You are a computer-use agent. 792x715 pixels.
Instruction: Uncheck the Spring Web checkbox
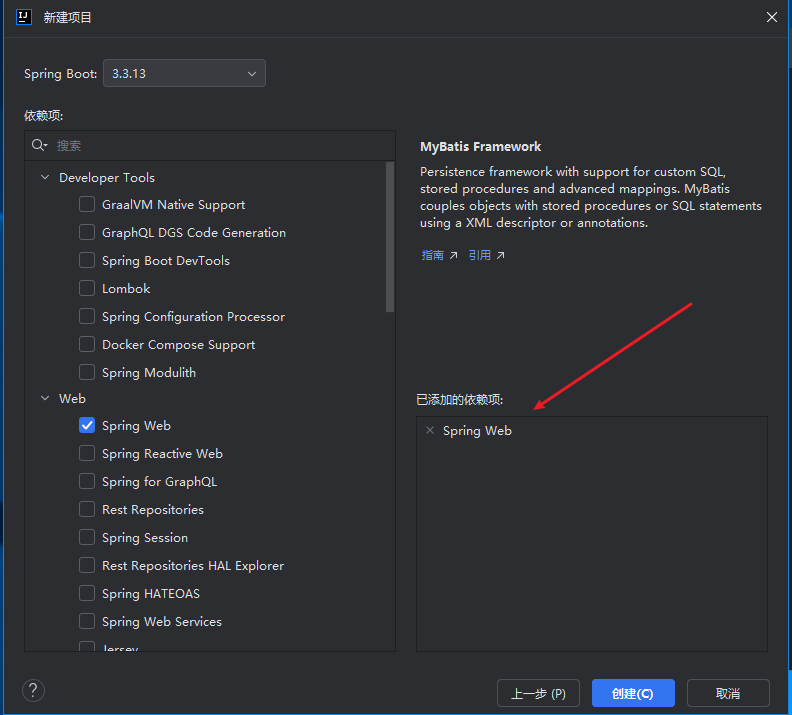pos(87,425)
